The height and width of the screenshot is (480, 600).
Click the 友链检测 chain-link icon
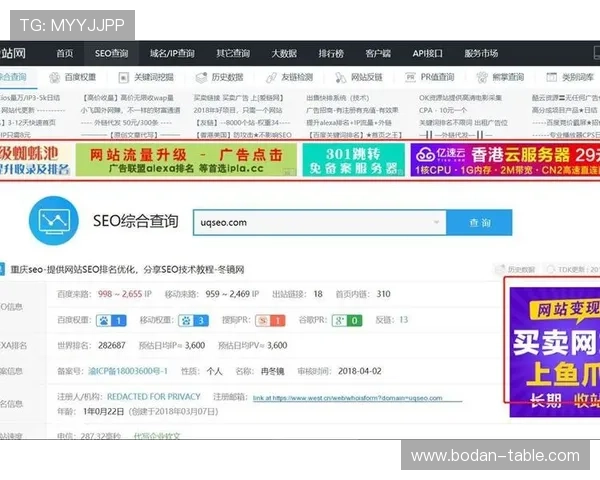[271, 78]
